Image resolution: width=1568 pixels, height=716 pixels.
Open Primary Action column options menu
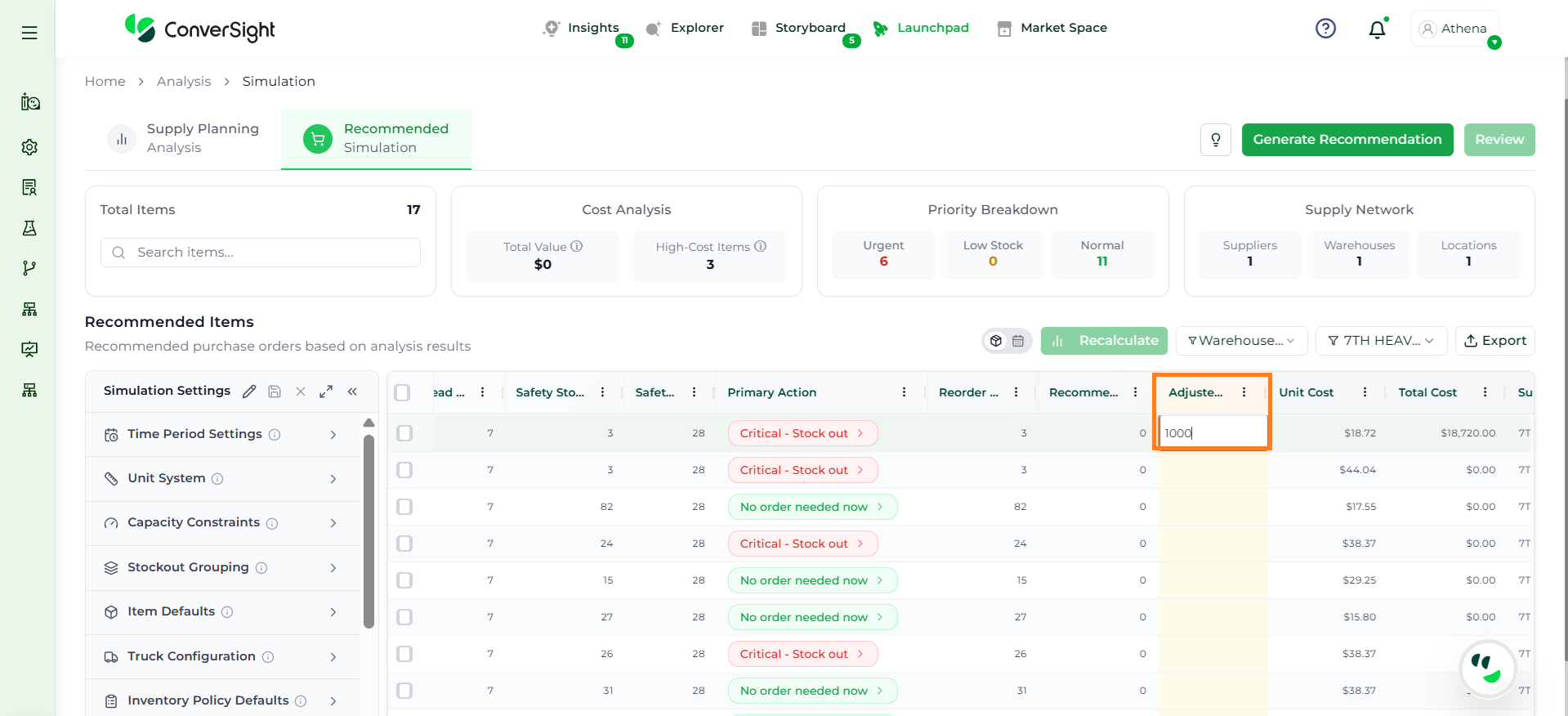[x=904, y=392]
